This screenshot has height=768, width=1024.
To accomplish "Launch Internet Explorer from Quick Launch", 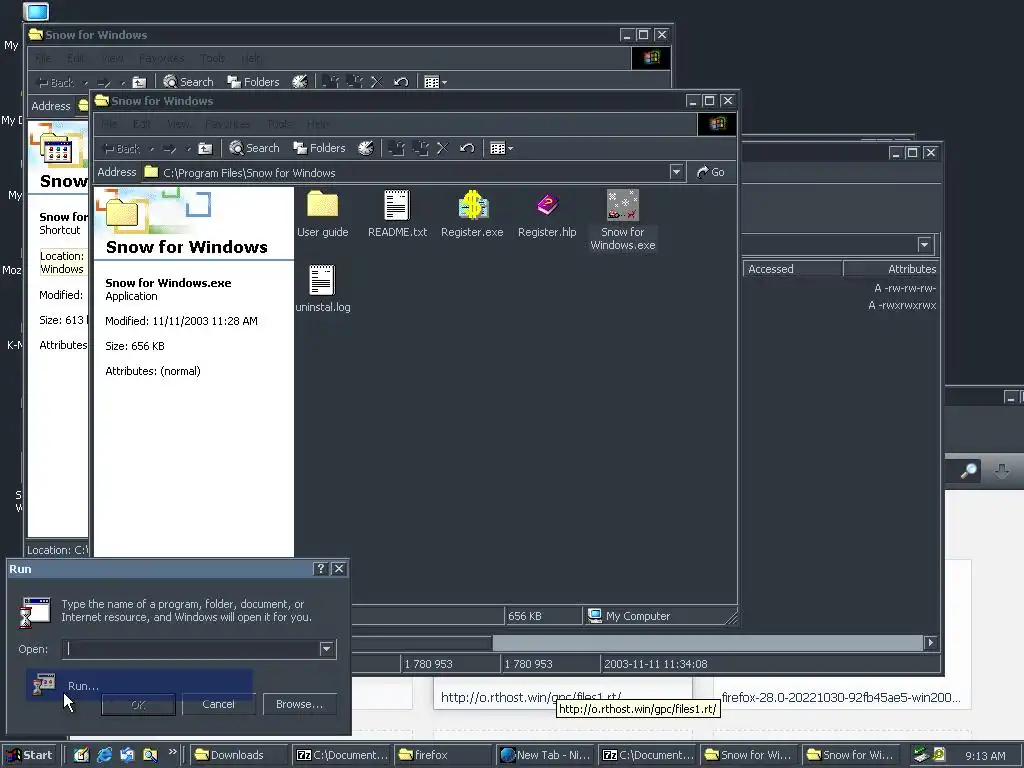I will pos(104,755).
